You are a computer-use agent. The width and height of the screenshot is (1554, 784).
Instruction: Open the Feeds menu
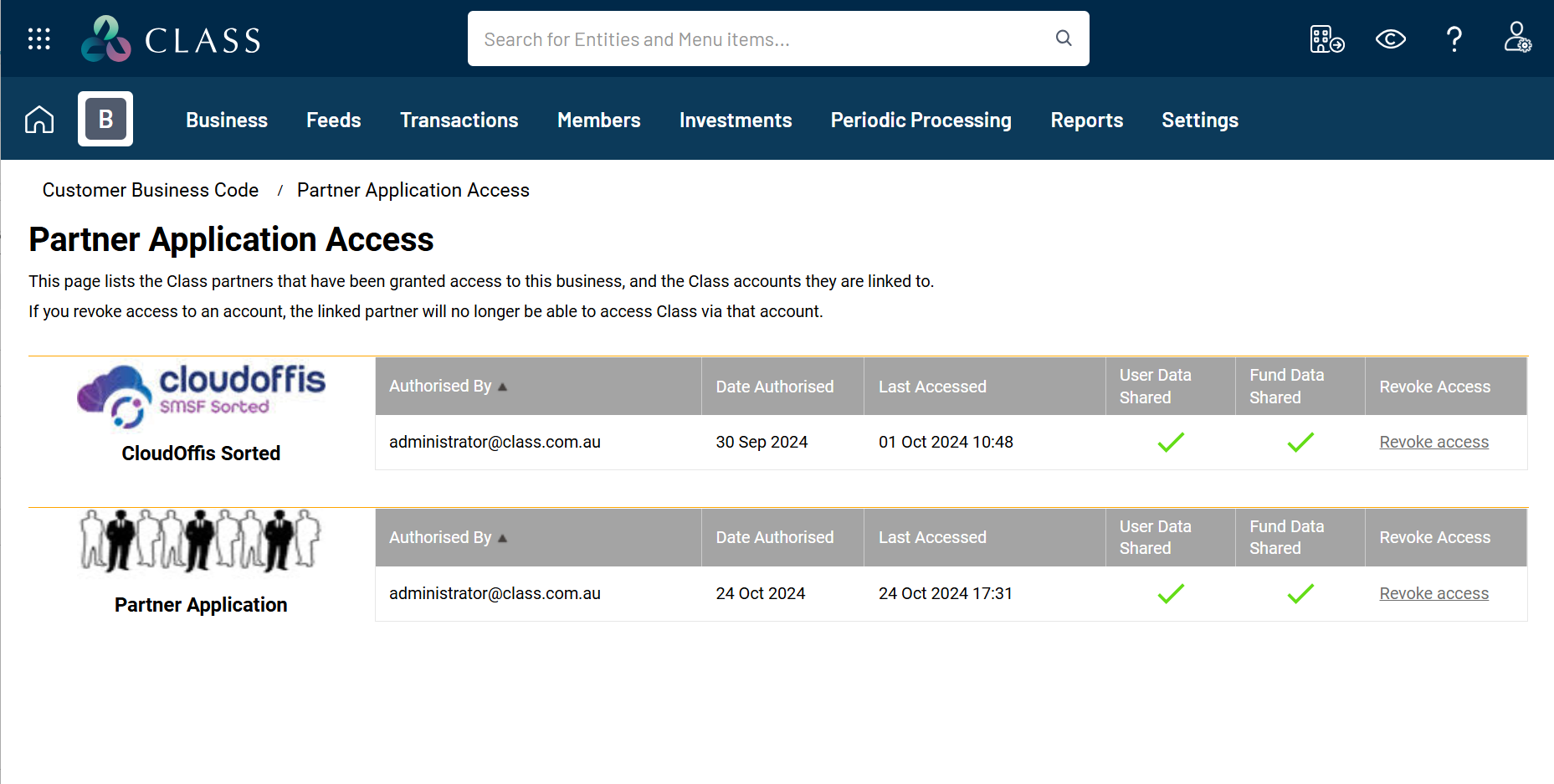click(334, 120)
